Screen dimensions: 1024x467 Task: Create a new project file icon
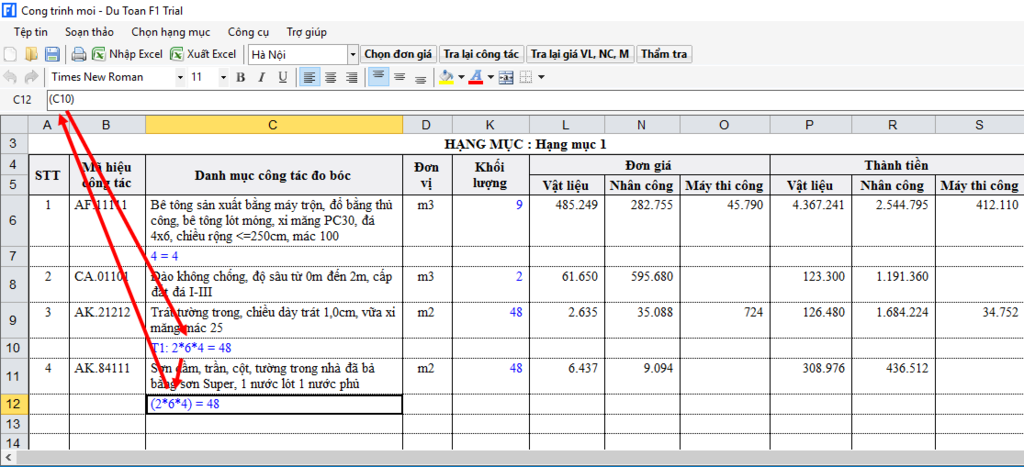click(10, 54)
